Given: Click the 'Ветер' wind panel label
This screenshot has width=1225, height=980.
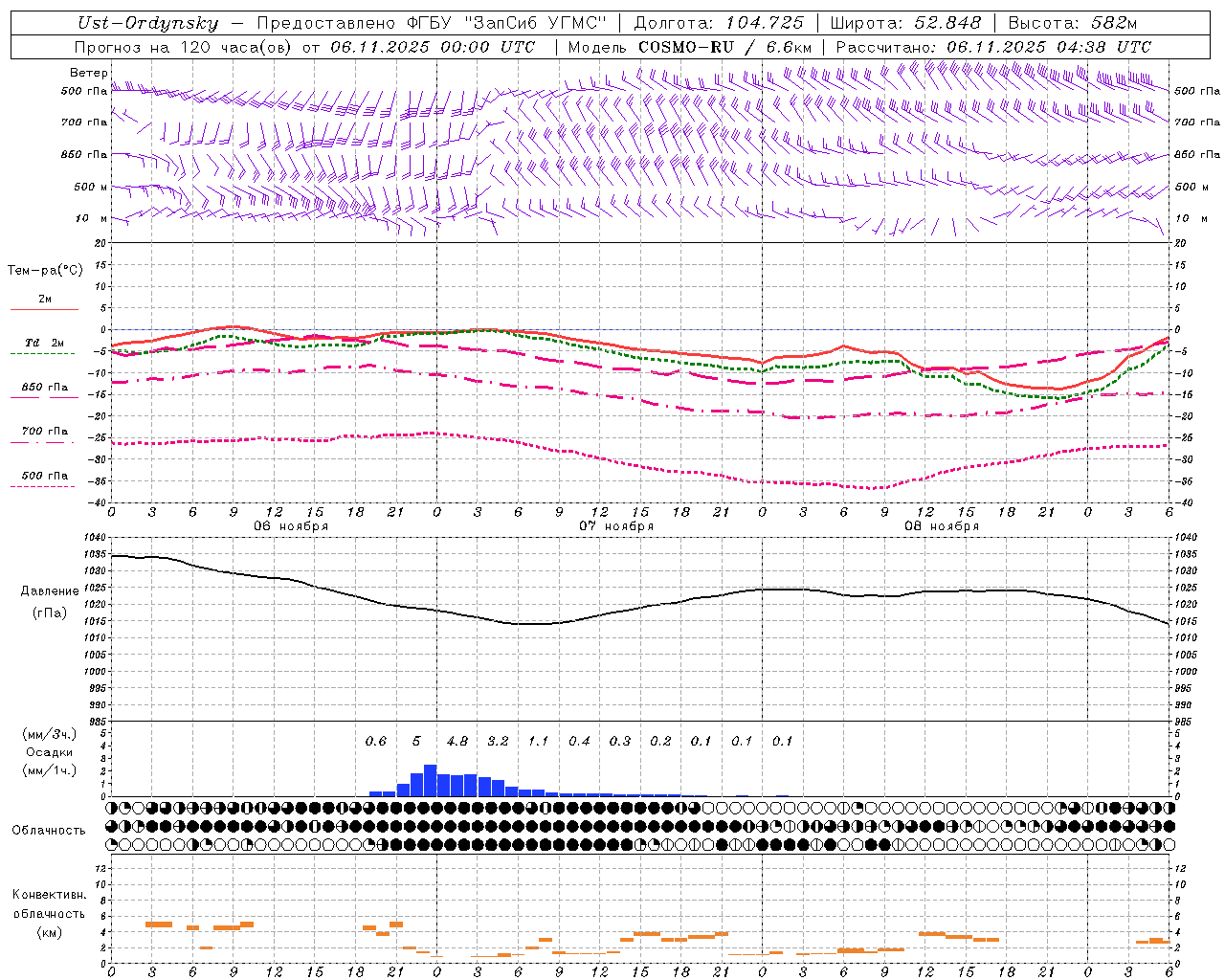Looking at the screenshot, I should tap(89, 73).
